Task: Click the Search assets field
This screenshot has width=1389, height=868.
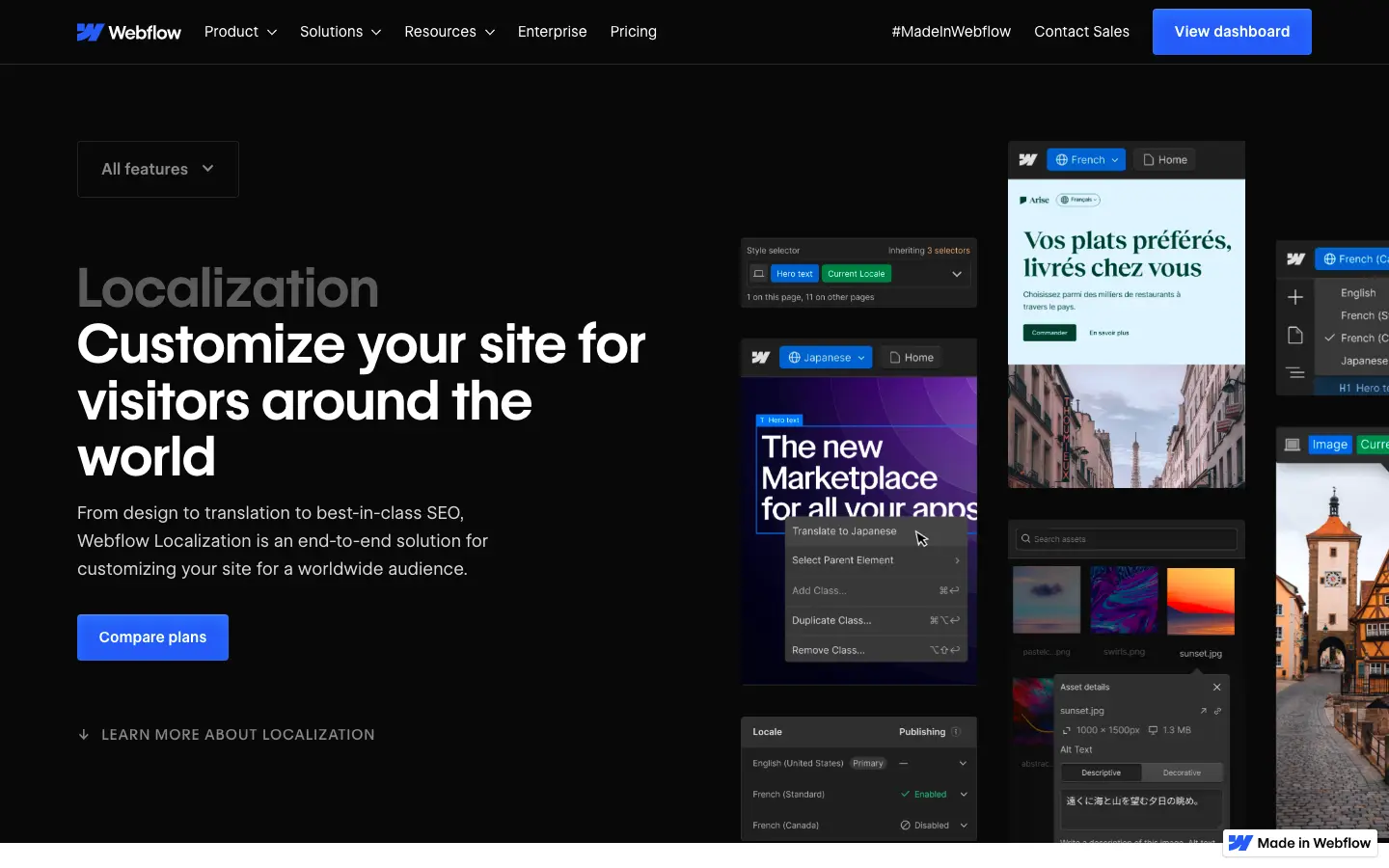Action: point(1127,539)
